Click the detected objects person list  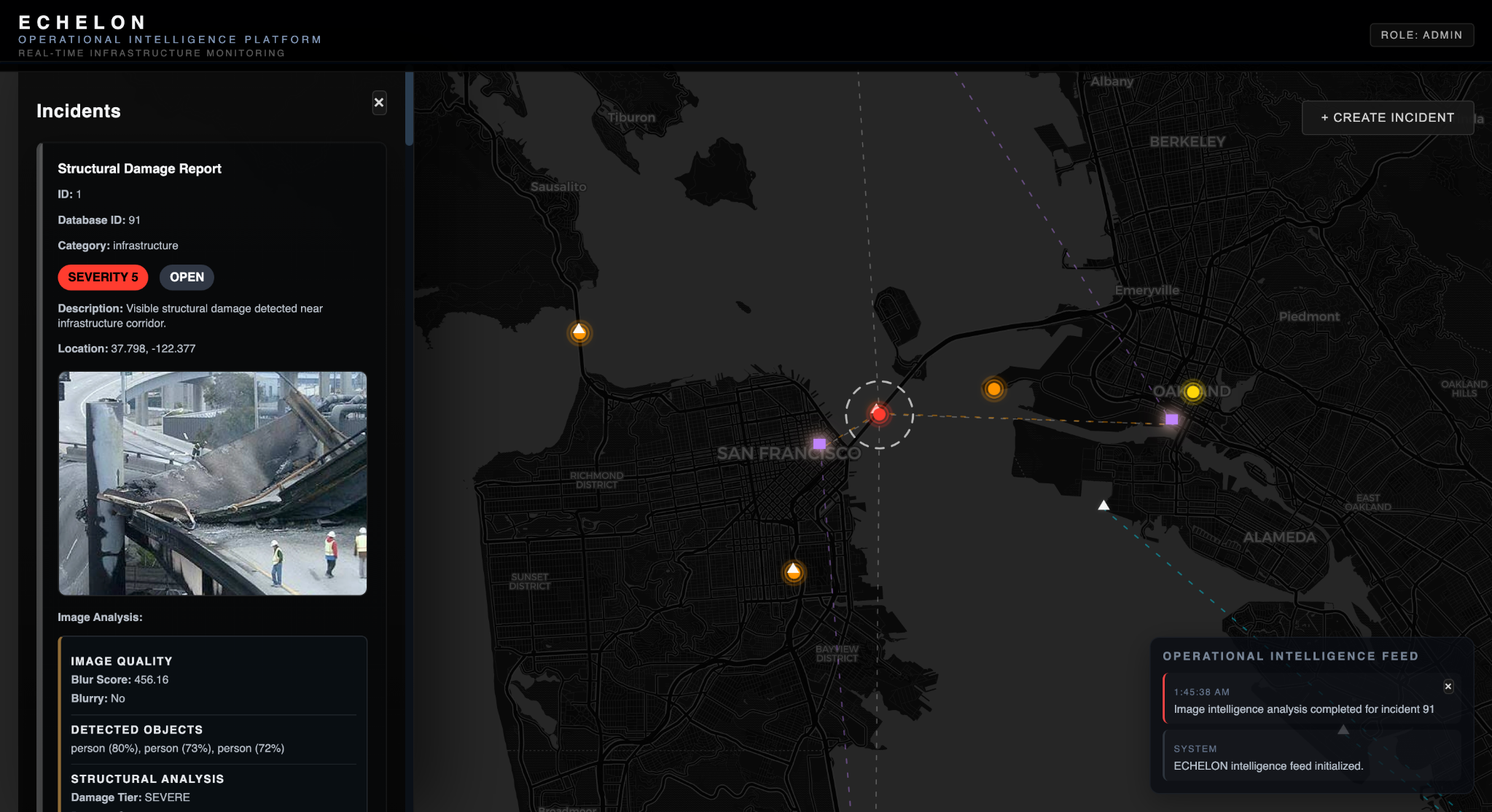[x=178, y=749]
